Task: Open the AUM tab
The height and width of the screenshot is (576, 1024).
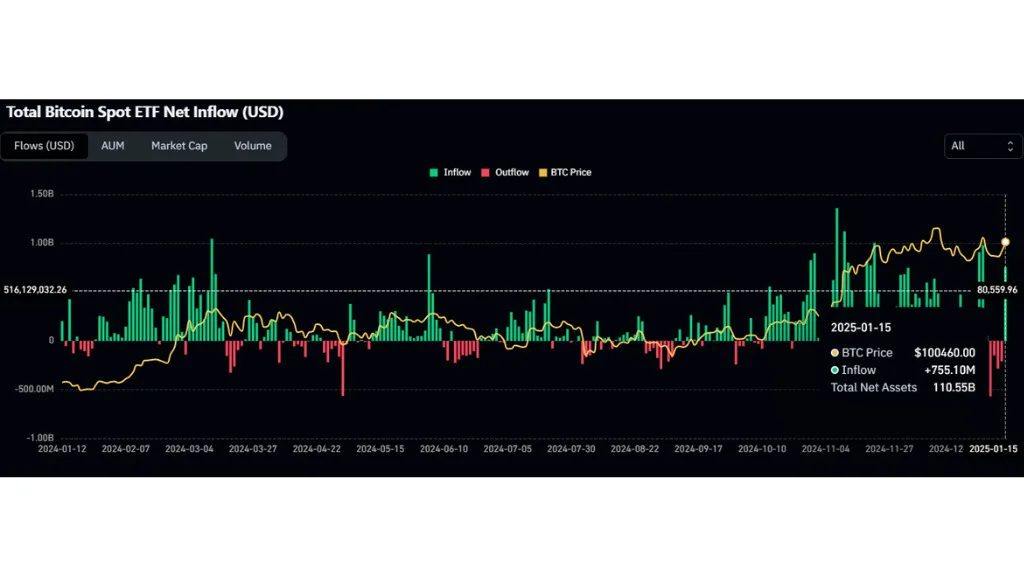Action: click(x=113, y=146)
